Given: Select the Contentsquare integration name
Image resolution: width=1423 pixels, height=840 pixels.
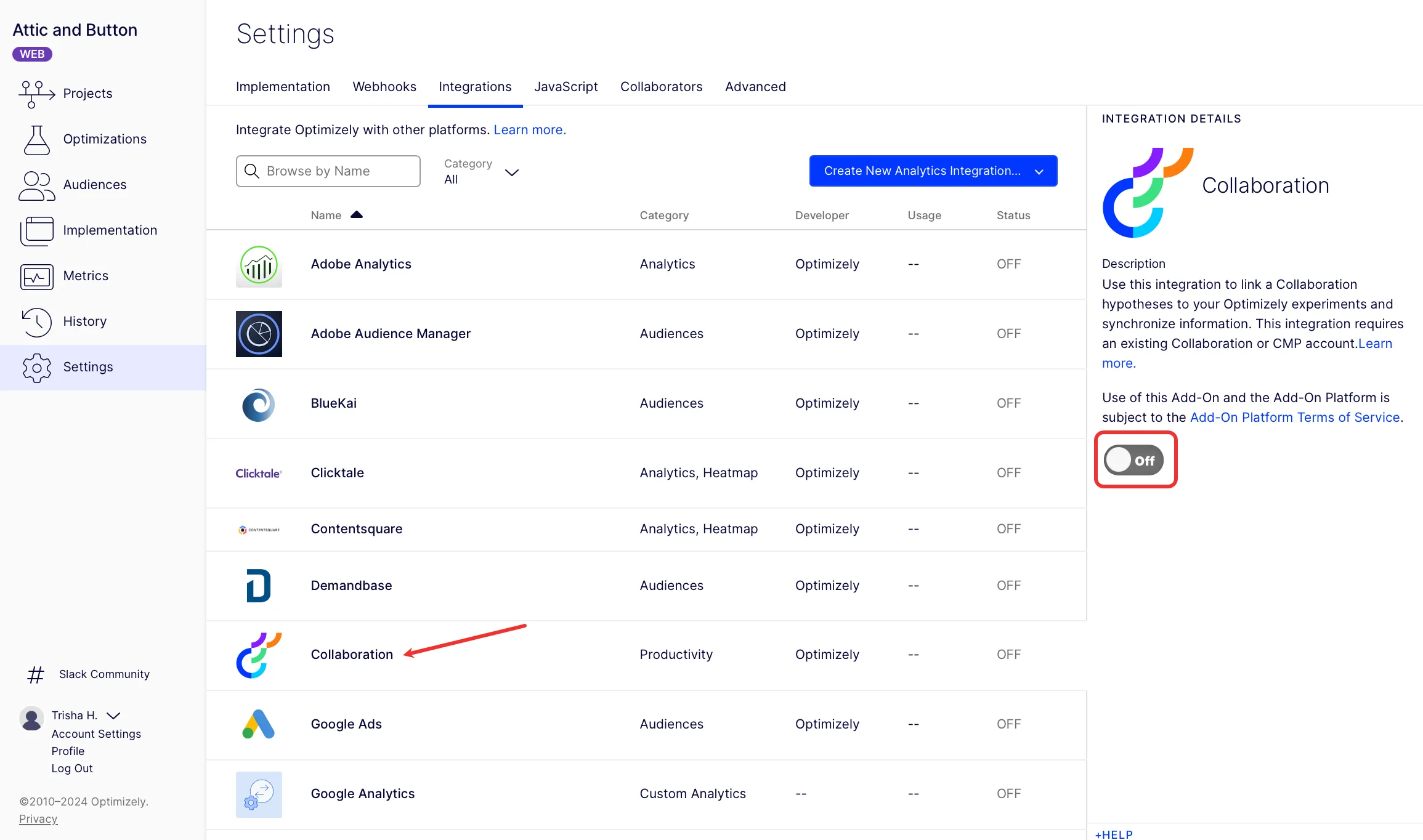Looking at the screenshot, I should coord(357,529).
